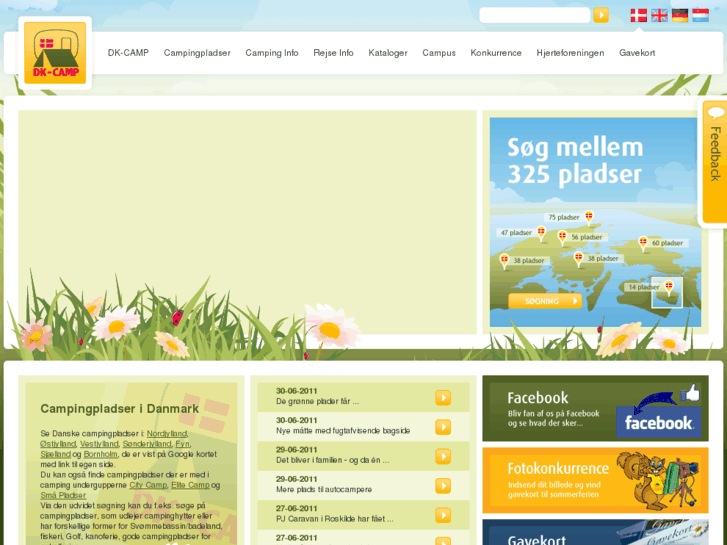
Task: Open the Hjerteforeningen menu item
Action: point(570,53)
